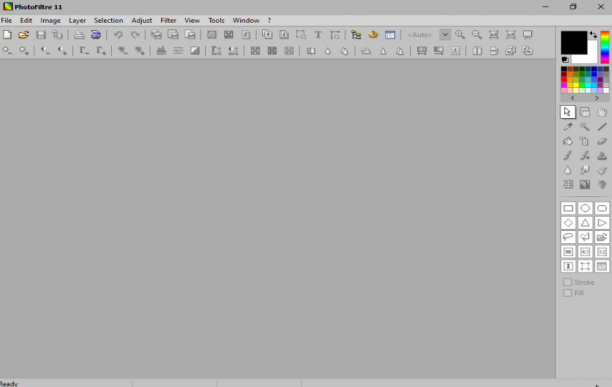
Task: Select the Spray can tool
Action: 585,141
